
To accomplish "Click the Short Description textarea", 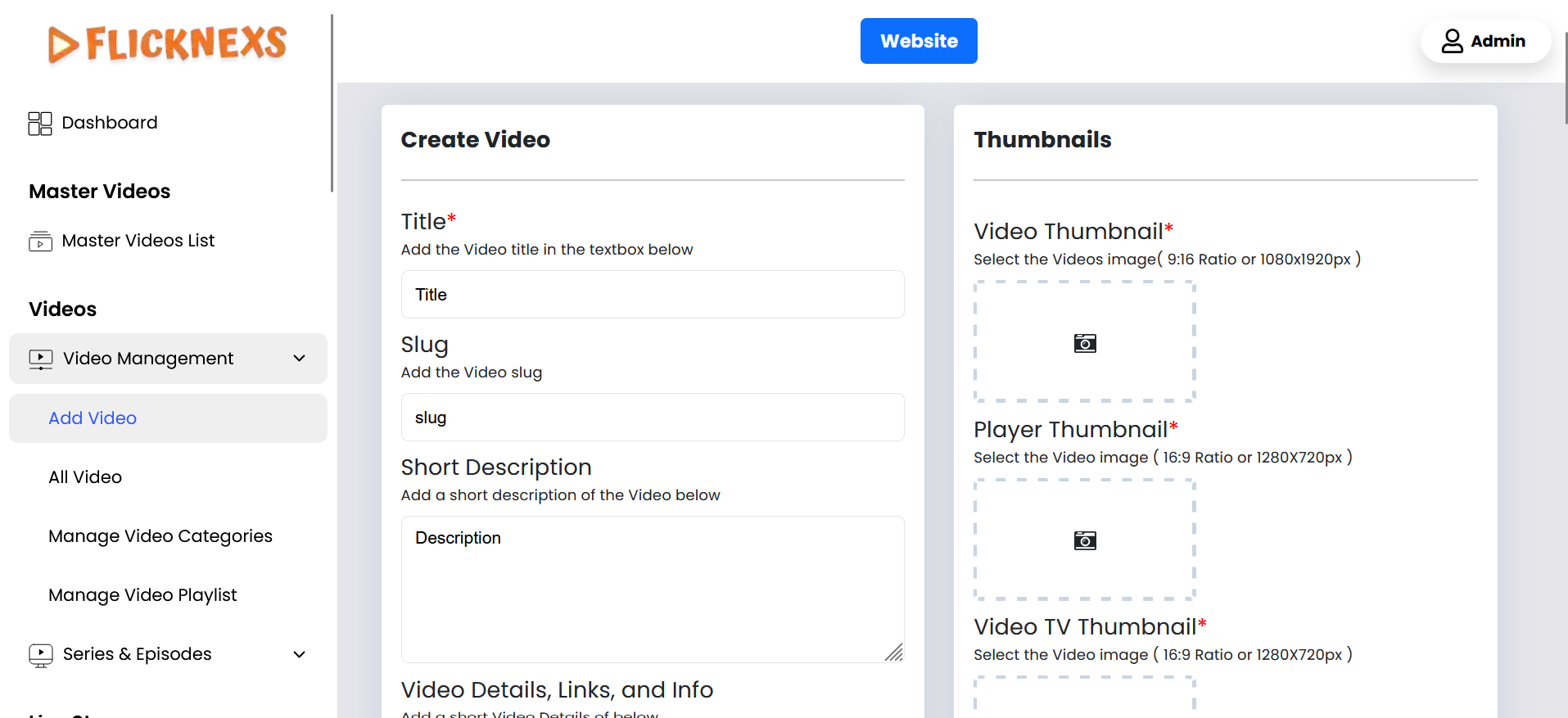I will 652,589.
